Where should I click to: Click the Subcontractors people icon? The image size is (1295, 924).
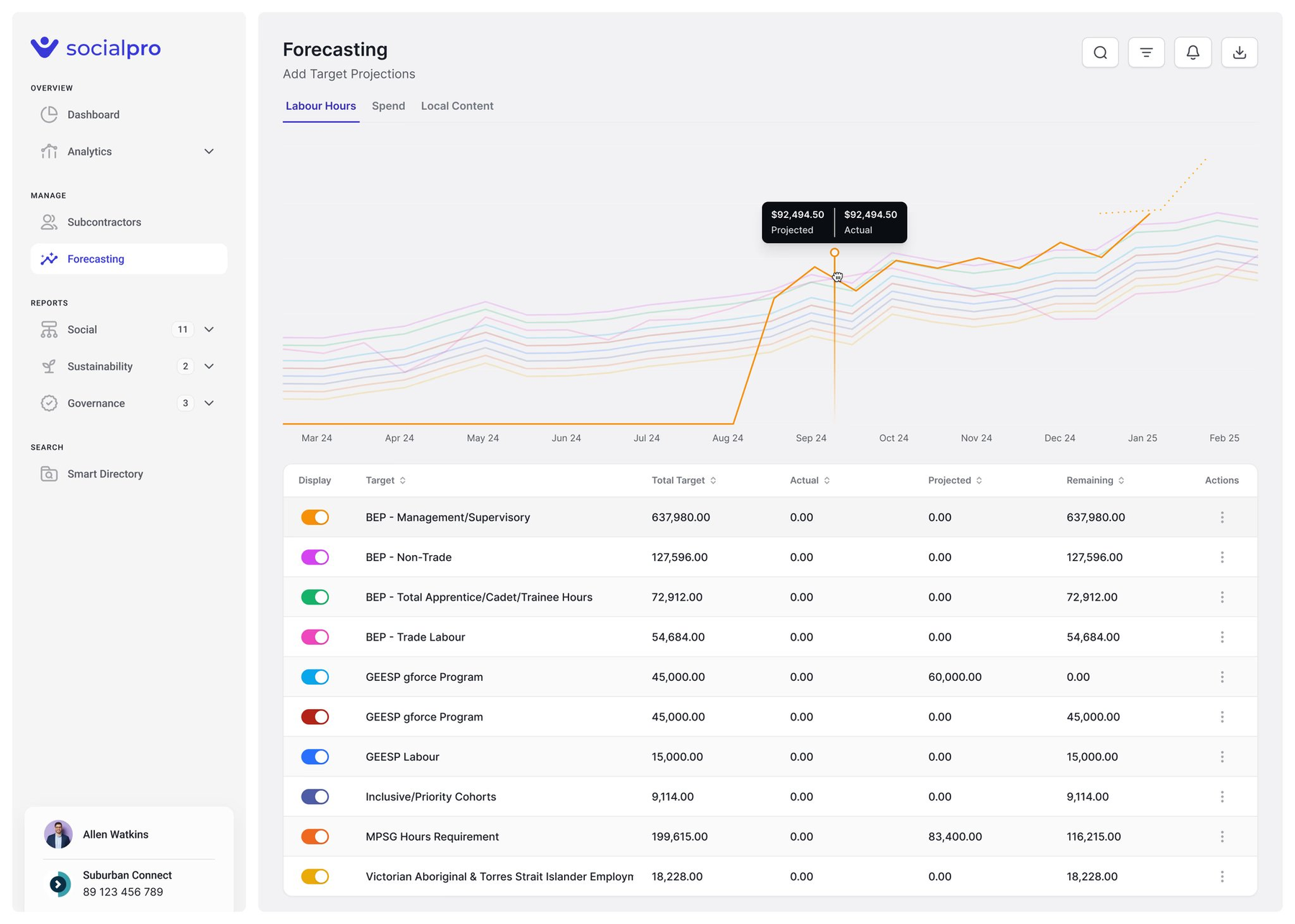[49, 222]
